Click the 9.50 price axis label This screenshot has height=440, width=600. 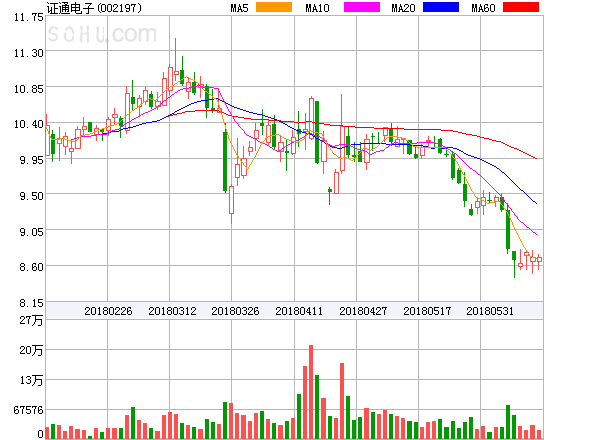point(31,196)
